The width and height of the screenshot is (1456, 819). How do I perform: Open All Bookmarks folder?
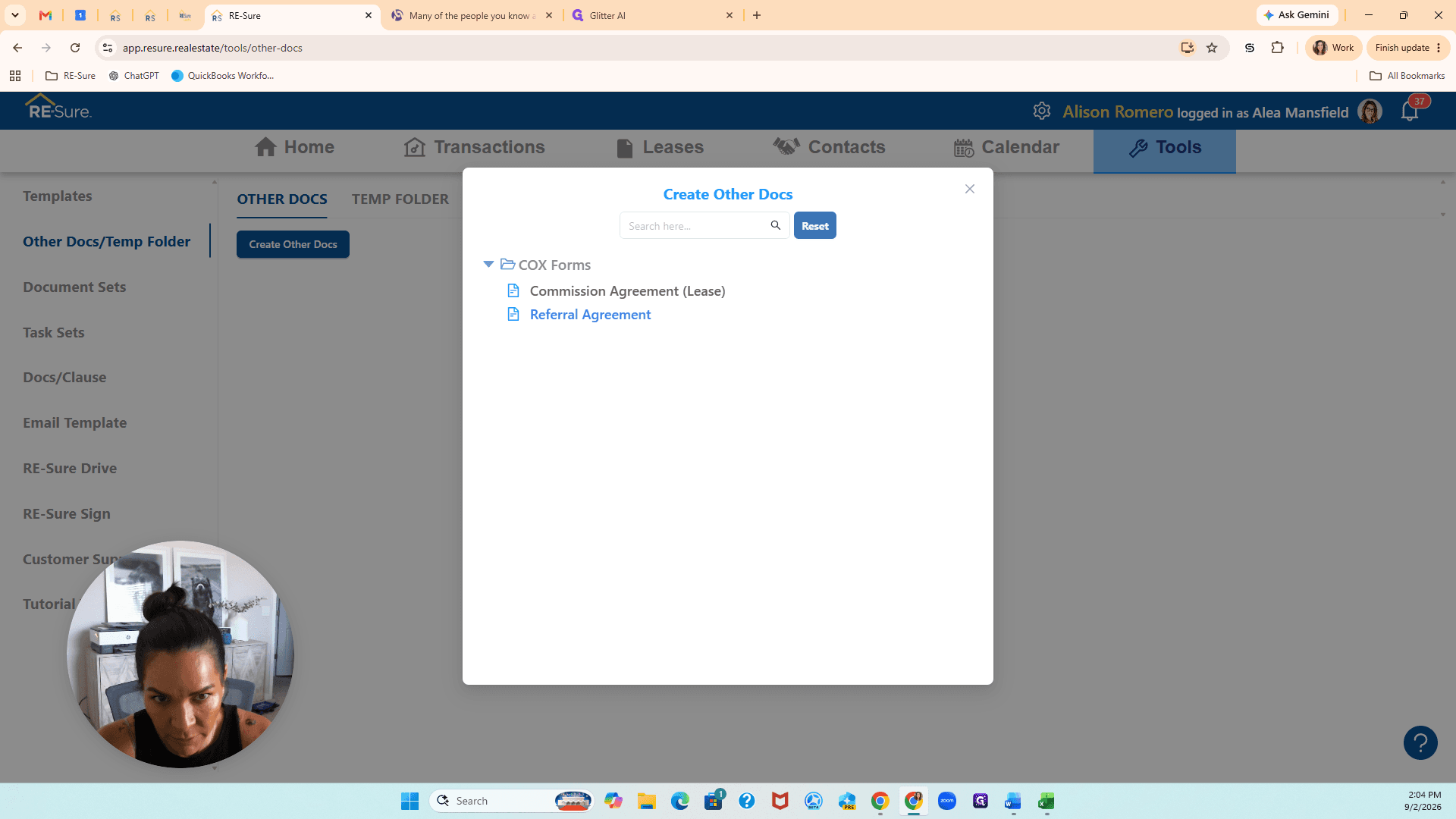pos(1407,76)
